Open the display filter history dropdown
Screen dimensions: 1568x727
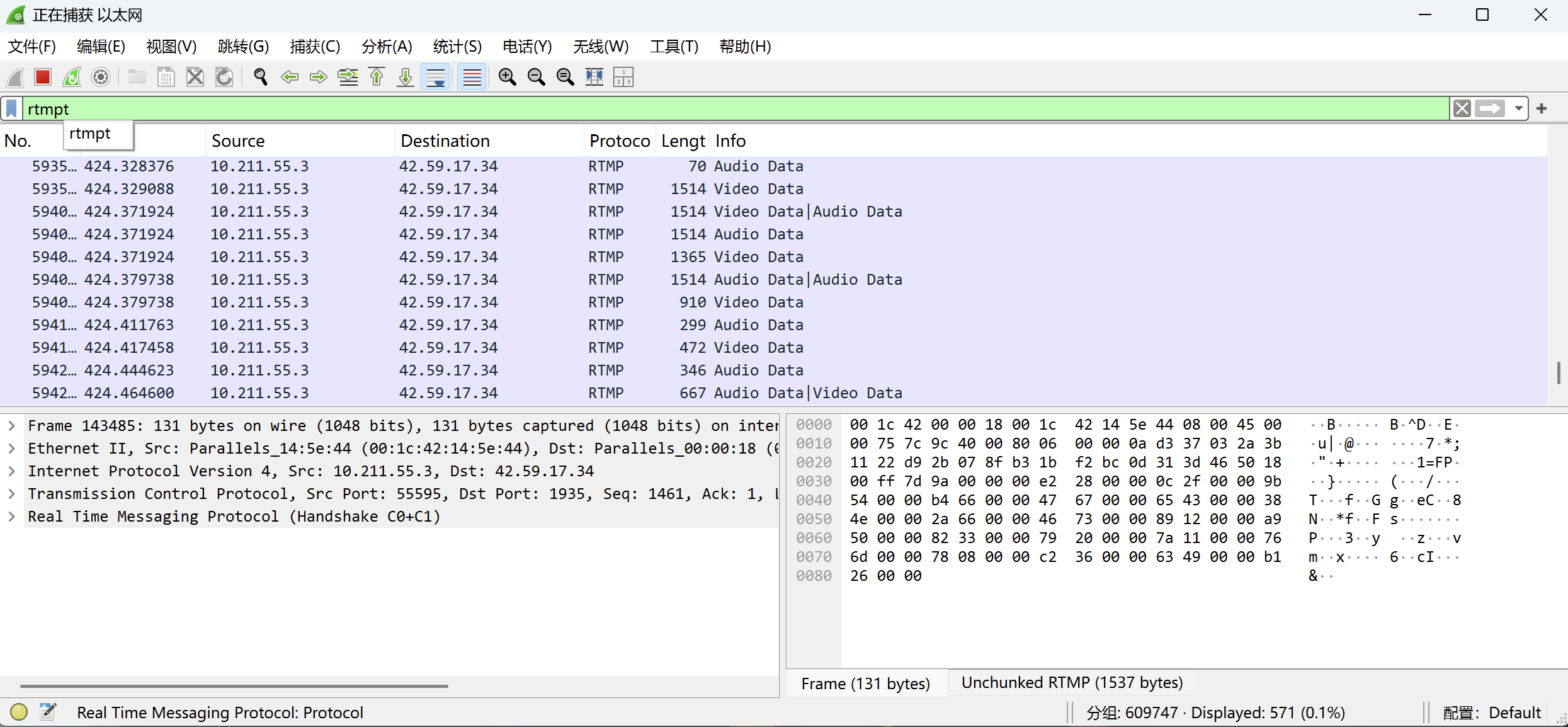(x=1518, y=109)
